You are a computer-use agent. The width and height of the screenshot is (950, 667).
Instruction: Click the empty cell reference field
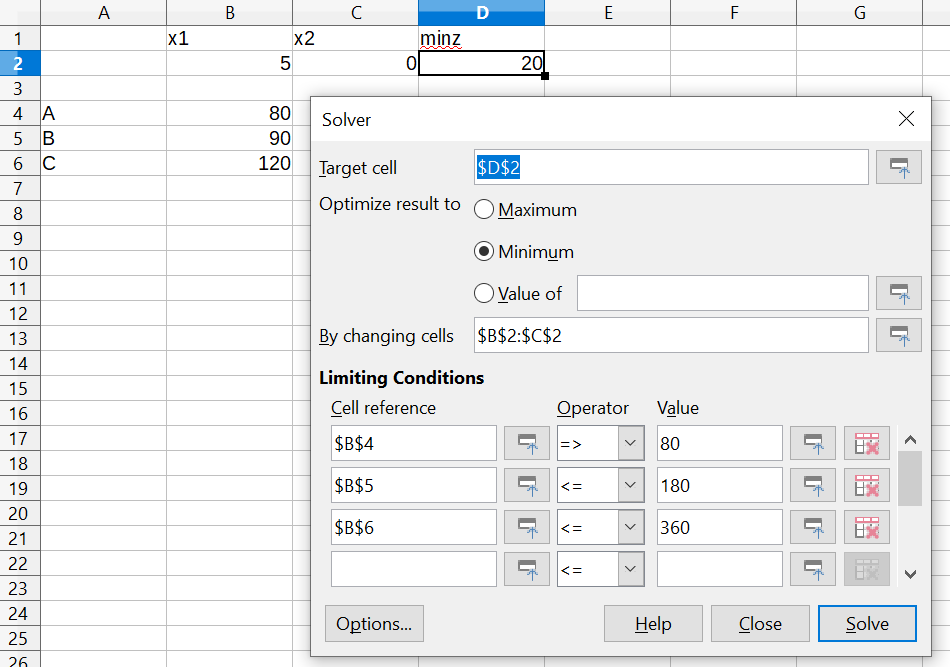tap(414, 569)
